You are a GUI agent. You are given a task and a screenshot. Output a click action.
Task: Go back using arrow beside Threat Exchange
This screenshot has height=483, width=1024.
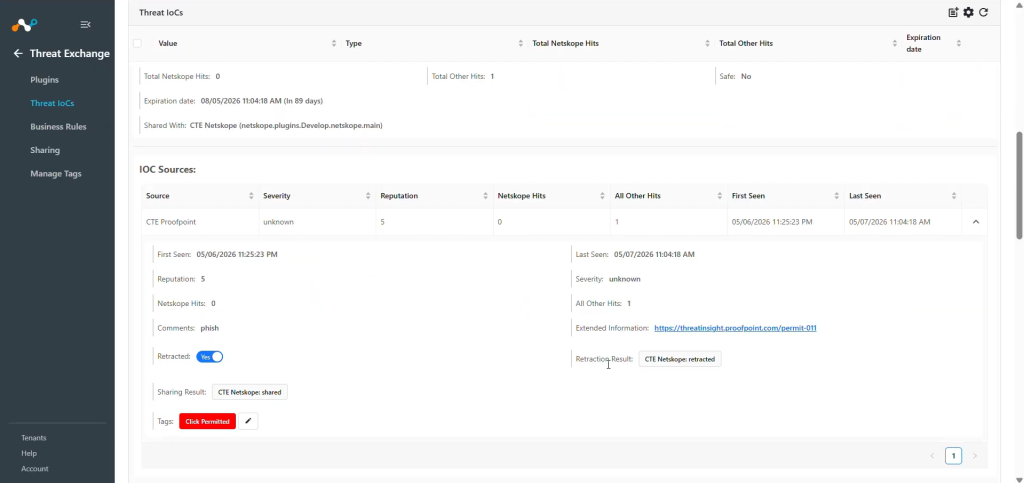click(x=18, y=54)
